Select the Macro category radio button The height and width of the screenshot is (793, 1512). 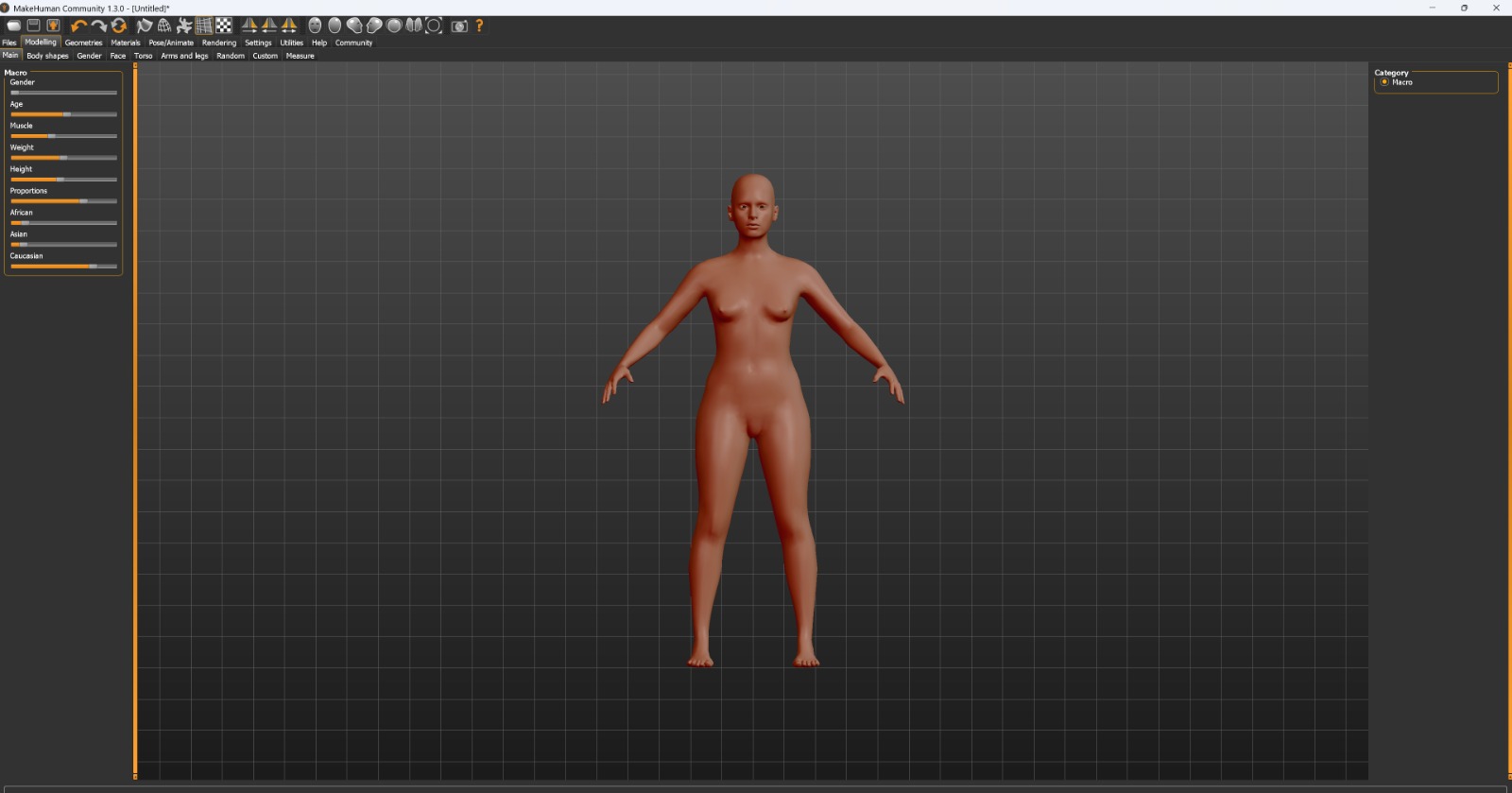[x=1384, y=82]
